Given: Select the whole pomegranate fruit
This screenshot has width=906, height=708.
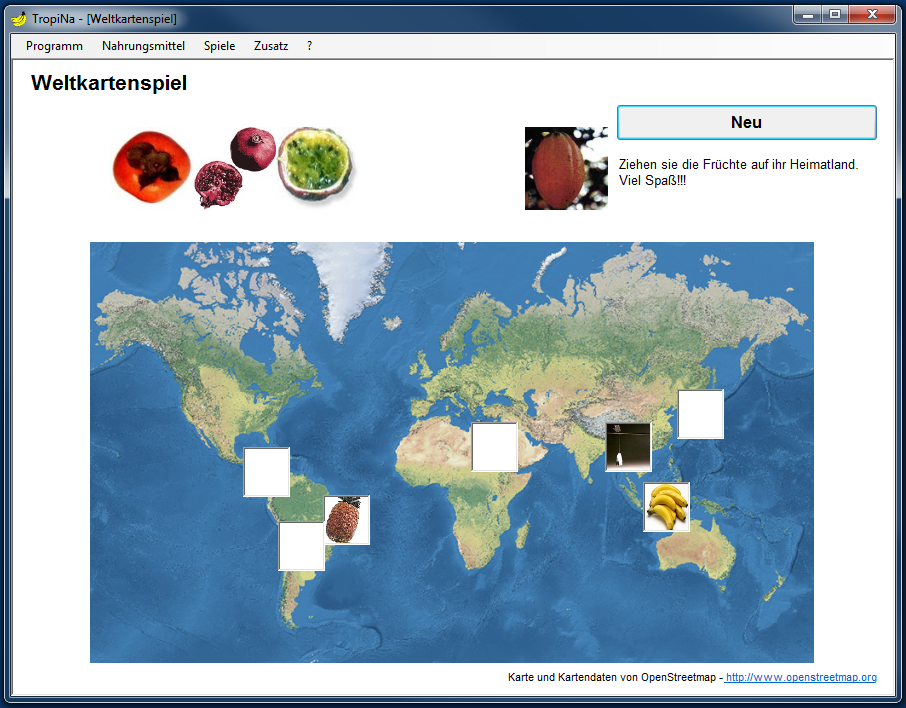Looking at the screenshot, I should click(251, 148).
